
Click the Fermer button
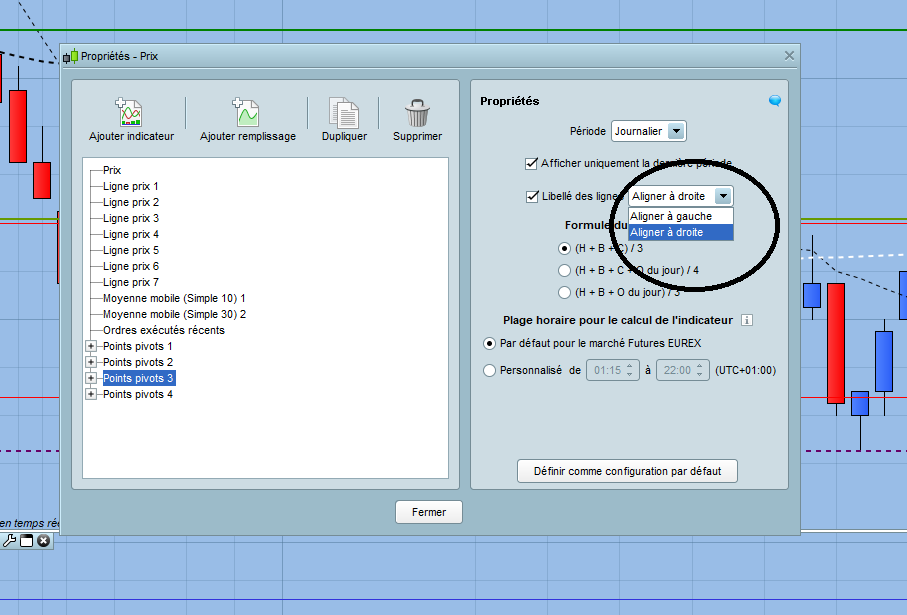tap(428, 512)
